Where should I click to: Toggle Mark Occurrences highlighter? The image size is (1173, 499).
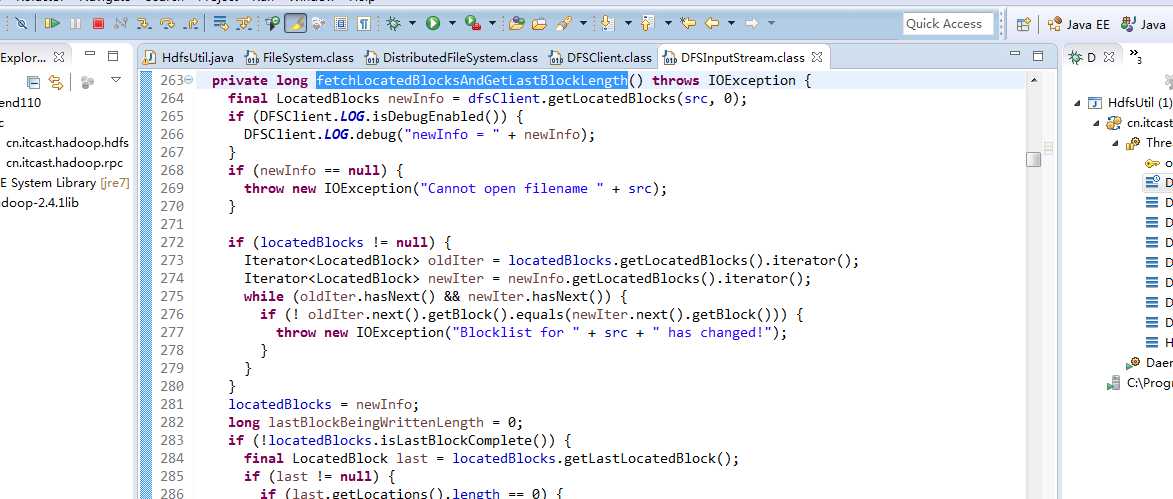coord(296,23)
